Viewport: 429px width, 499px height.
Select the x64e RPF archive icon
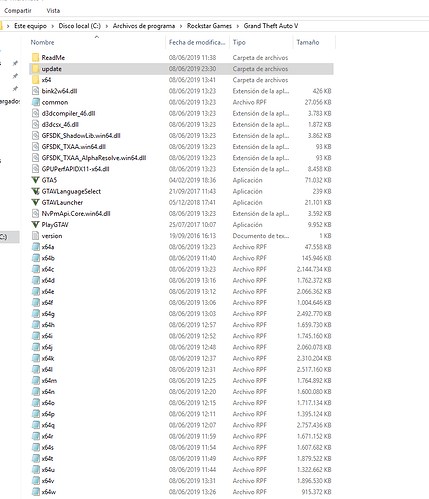pos(36,291)
